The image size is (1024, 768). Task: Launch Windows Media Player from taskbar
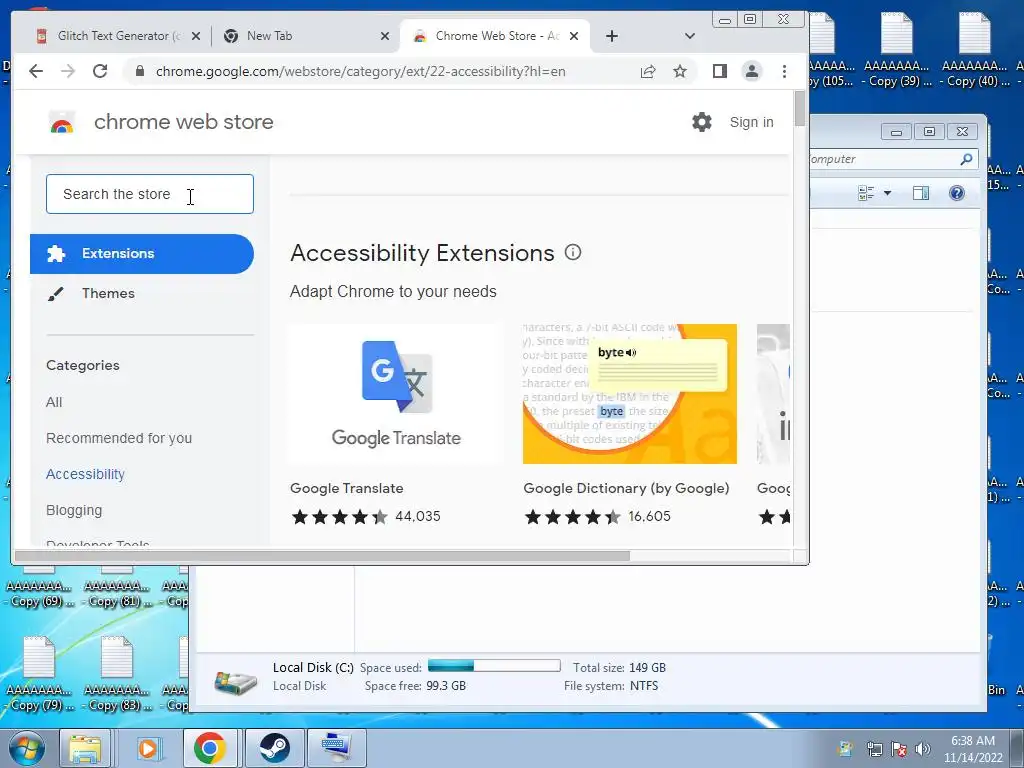(148, 748)
